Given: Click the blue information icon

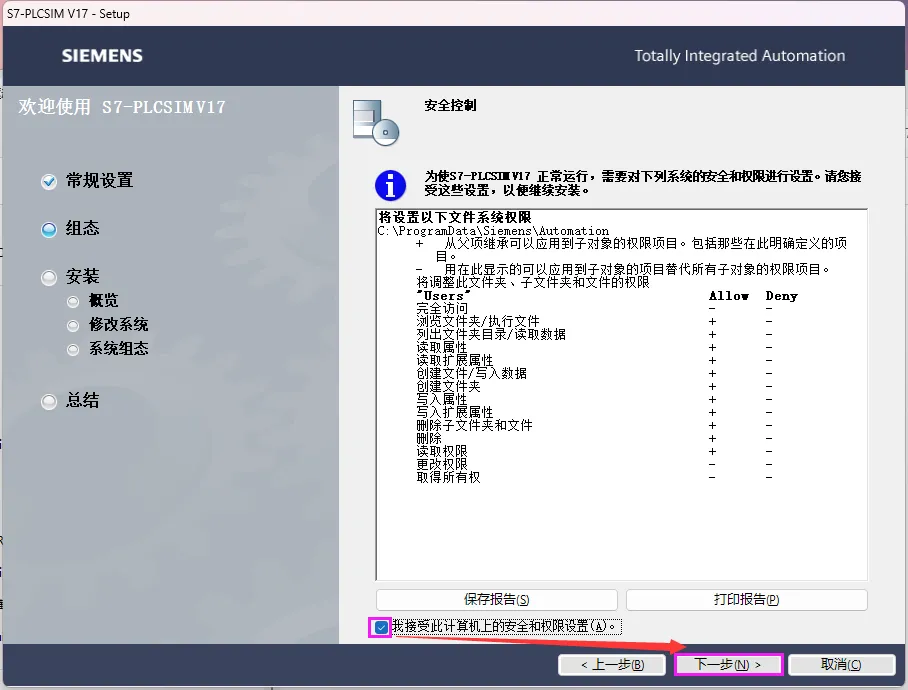Looking at the screenshot, I should 390,185.
